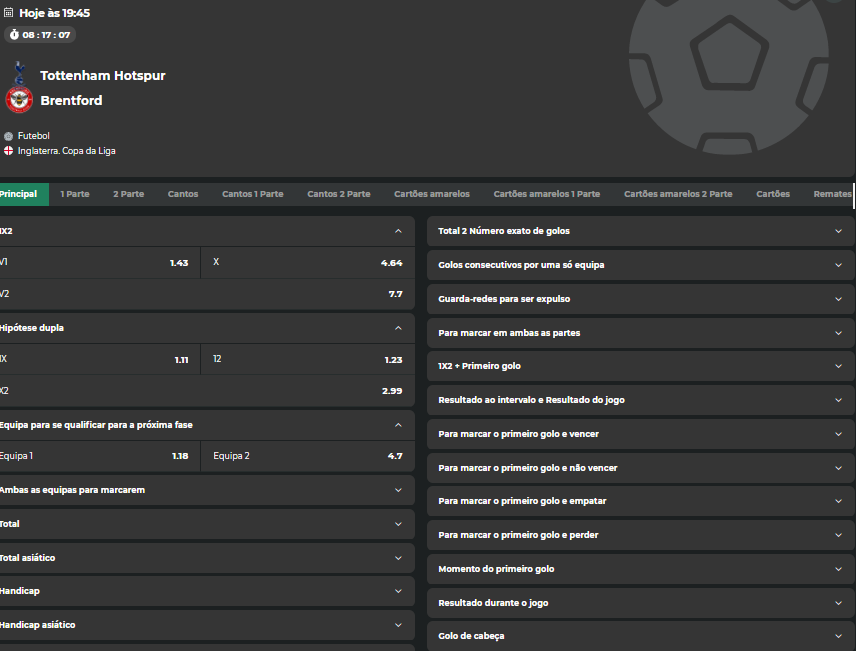Click the Tottenham Hotspur club crest
Image resolution: width=856 pixels, height=651 pixels.
(20, 73)
